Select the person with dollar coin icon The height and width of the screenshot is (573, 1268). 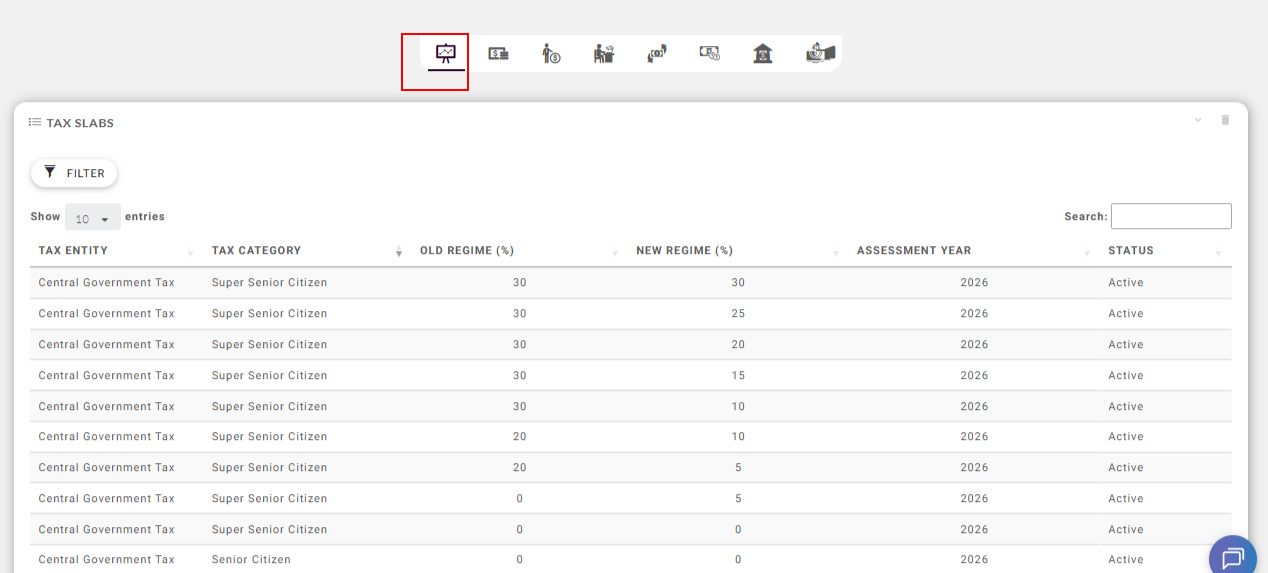click(x=551, y=54)
